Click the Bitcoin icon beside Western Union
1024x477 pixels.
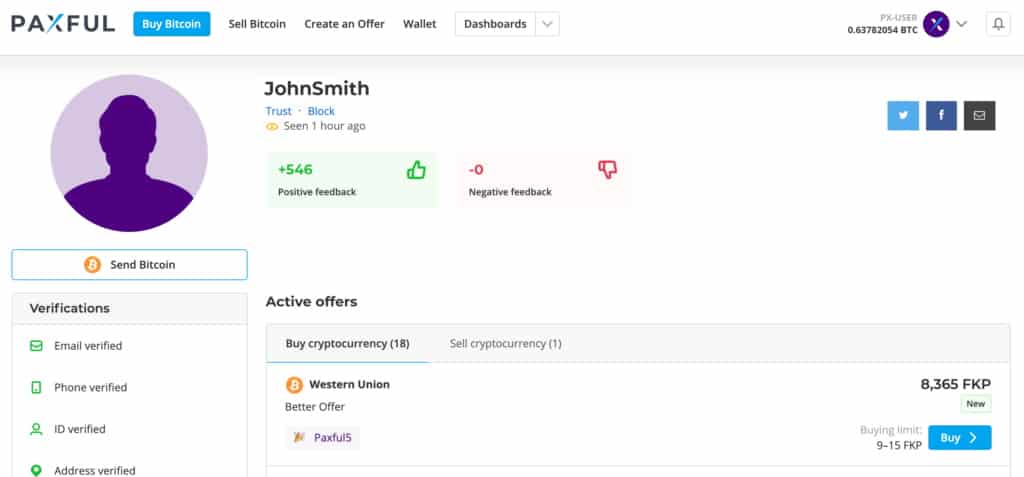pos(295,385)
